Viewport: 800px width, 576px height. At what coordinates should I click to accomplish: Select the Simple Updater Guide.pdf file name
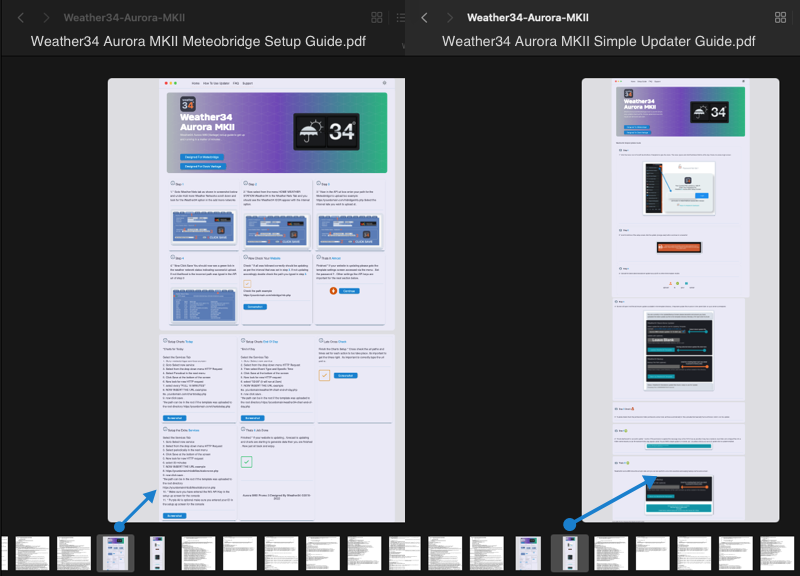click(598, 41)
